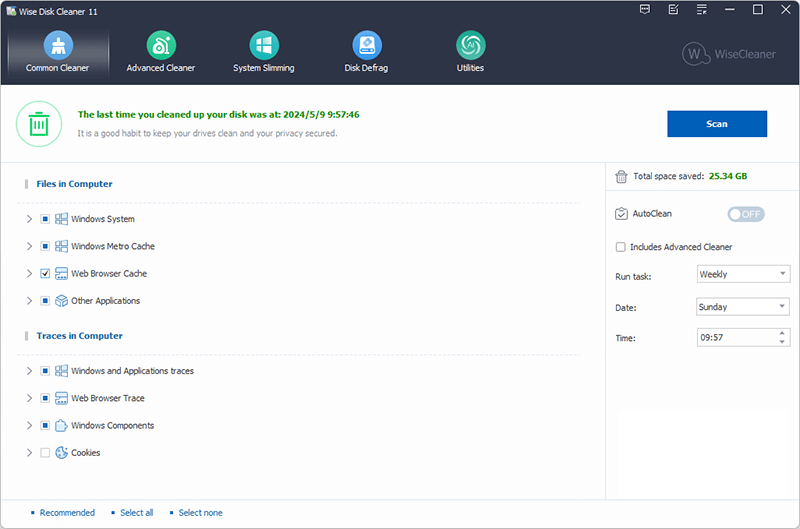
Task: Open the Advanced Cleaner icon
Action: pyautogui.click(x=160, y=45)
